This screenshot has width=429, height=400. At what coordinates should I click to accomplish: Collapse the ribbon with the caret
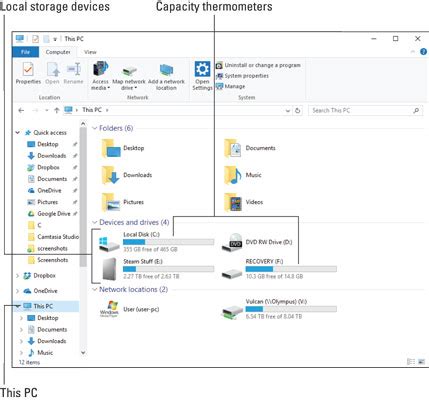pyautogui.click(x=413, y=52)
